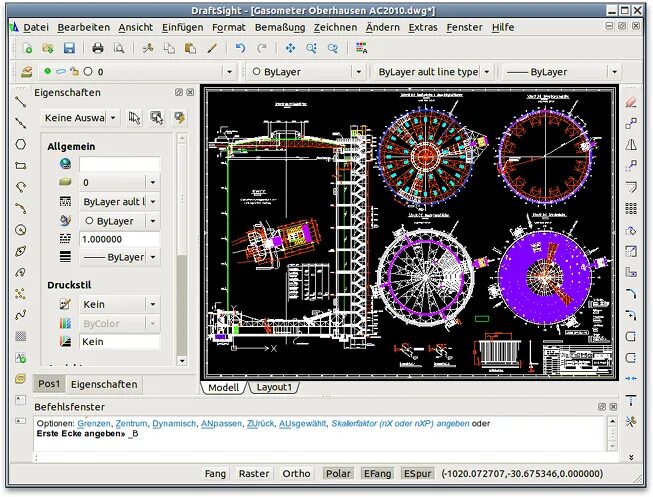Click the Copy icon

pos(169,48)
